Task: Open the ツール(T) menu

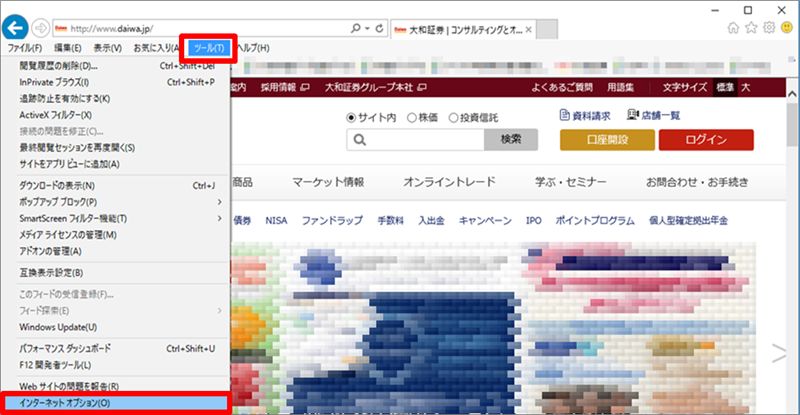Action: click(x=209, y=48)
